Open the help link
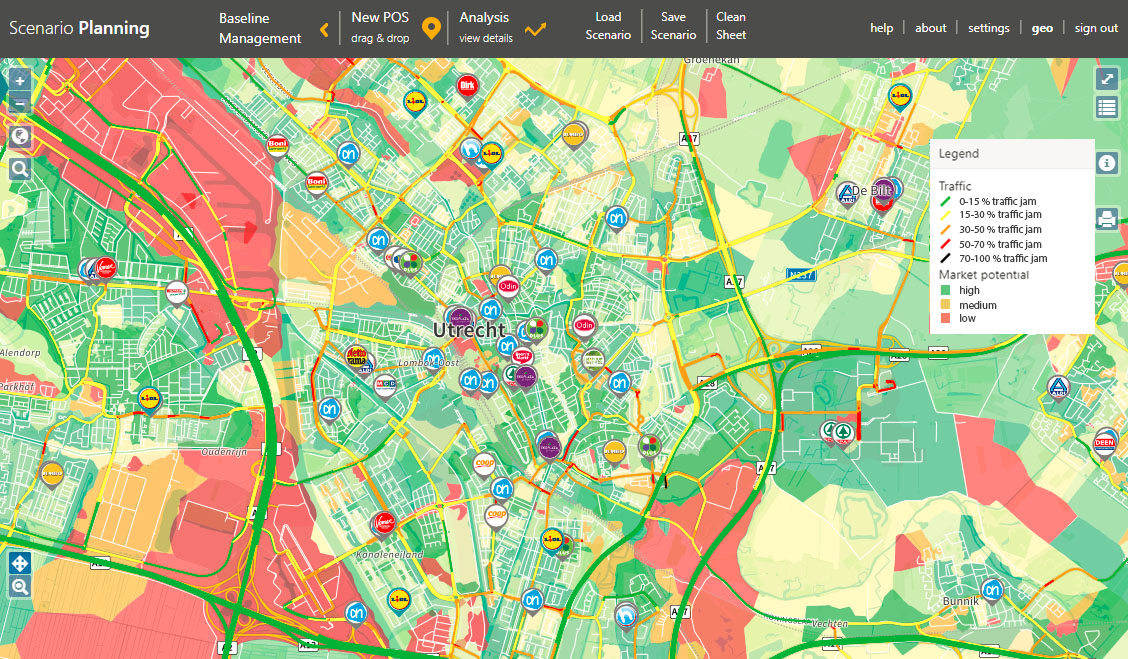Image resolution: width=1128 pixels, height=659 pixels. pos(881,28)
